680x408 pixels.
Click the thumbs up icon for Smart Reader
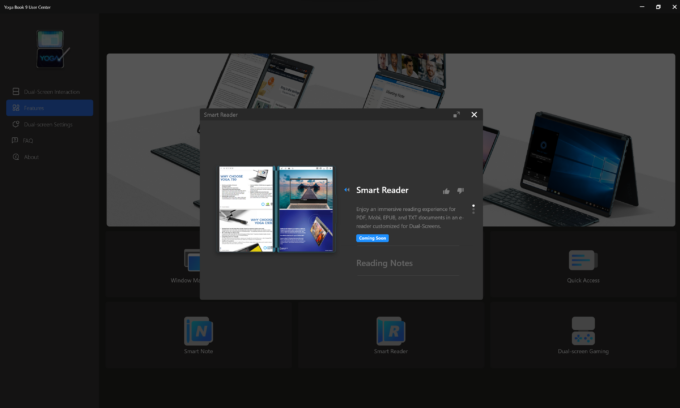tap(446, 191)
